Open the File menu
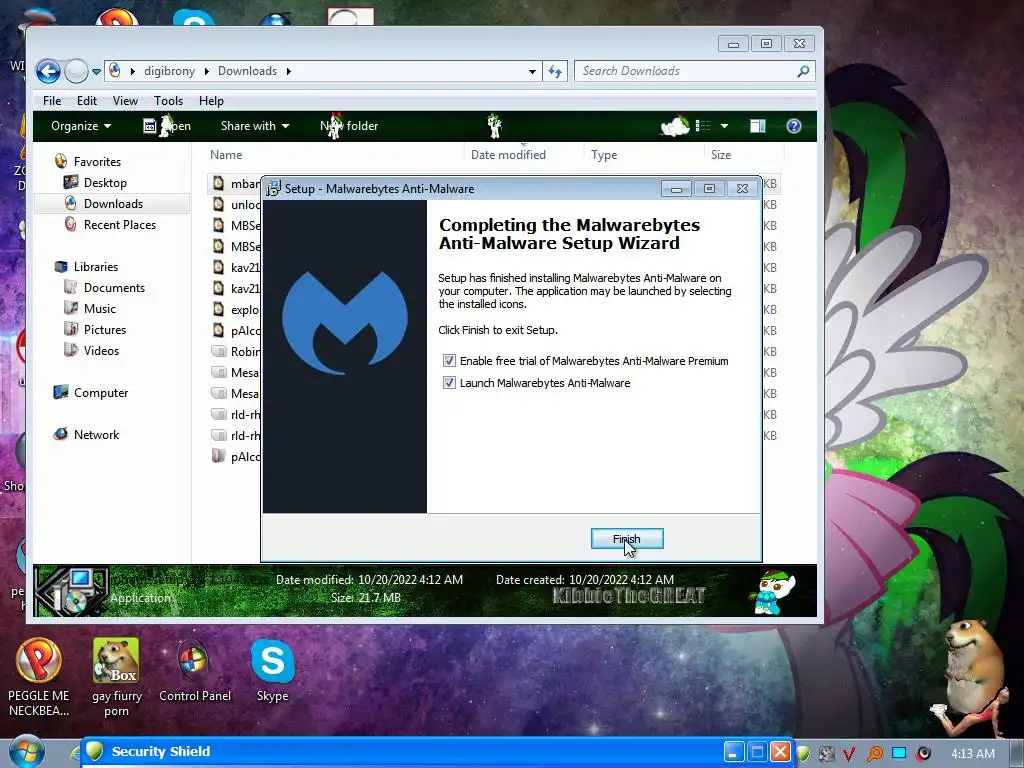This screenshot has height=768, width=1024. pos(52,101)
